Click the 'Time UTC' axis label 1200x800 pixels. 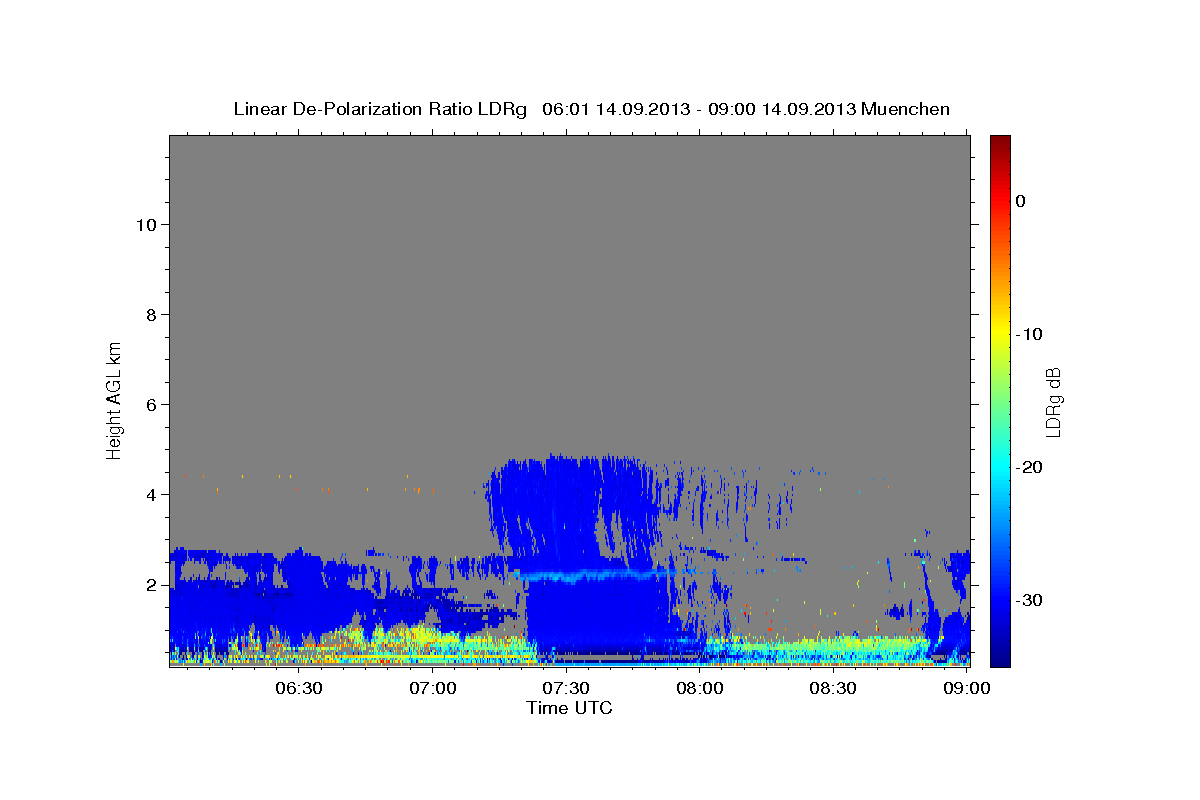tap(569, 708)
